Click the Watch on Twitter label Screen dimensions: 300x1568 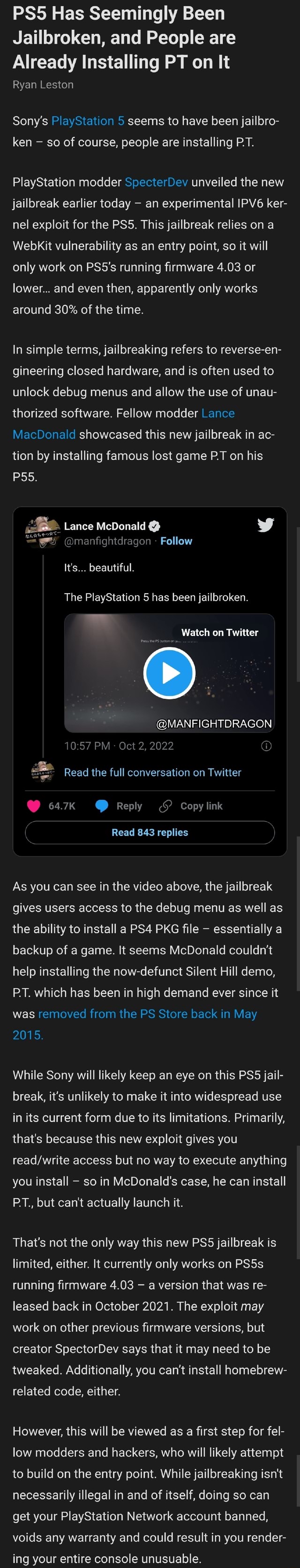click(x=220, y=633)
